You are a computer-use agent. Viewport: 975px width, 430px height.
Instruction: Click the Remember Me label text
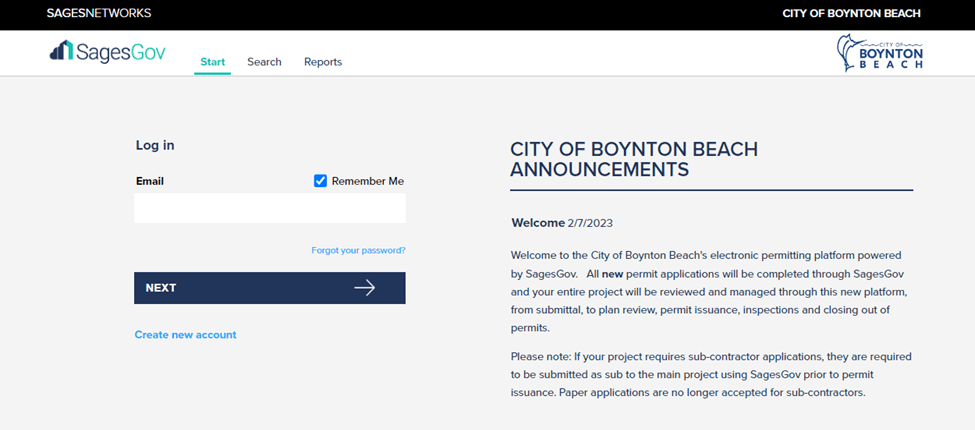367,181
